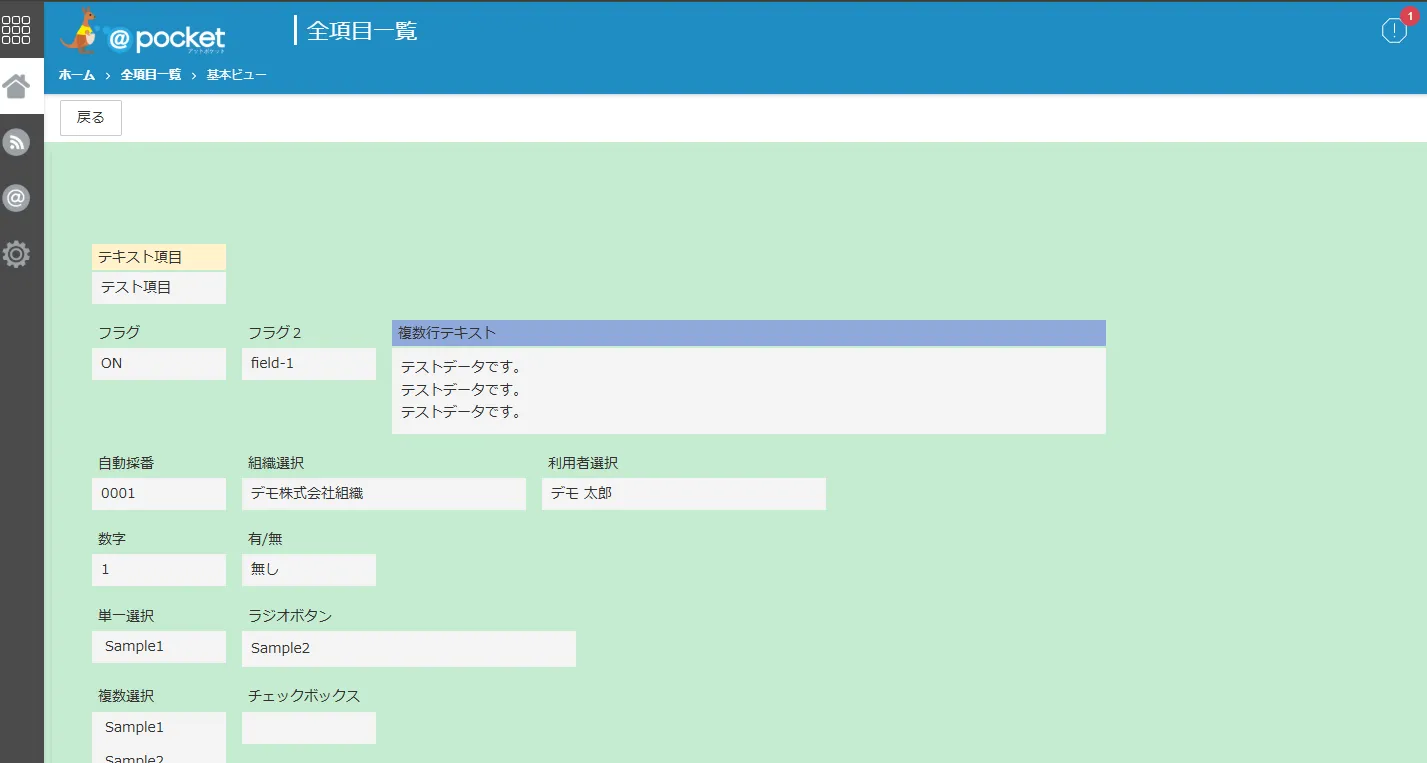Click the 戻る button
Screen dimensions: 1427x763
(91, 117)
